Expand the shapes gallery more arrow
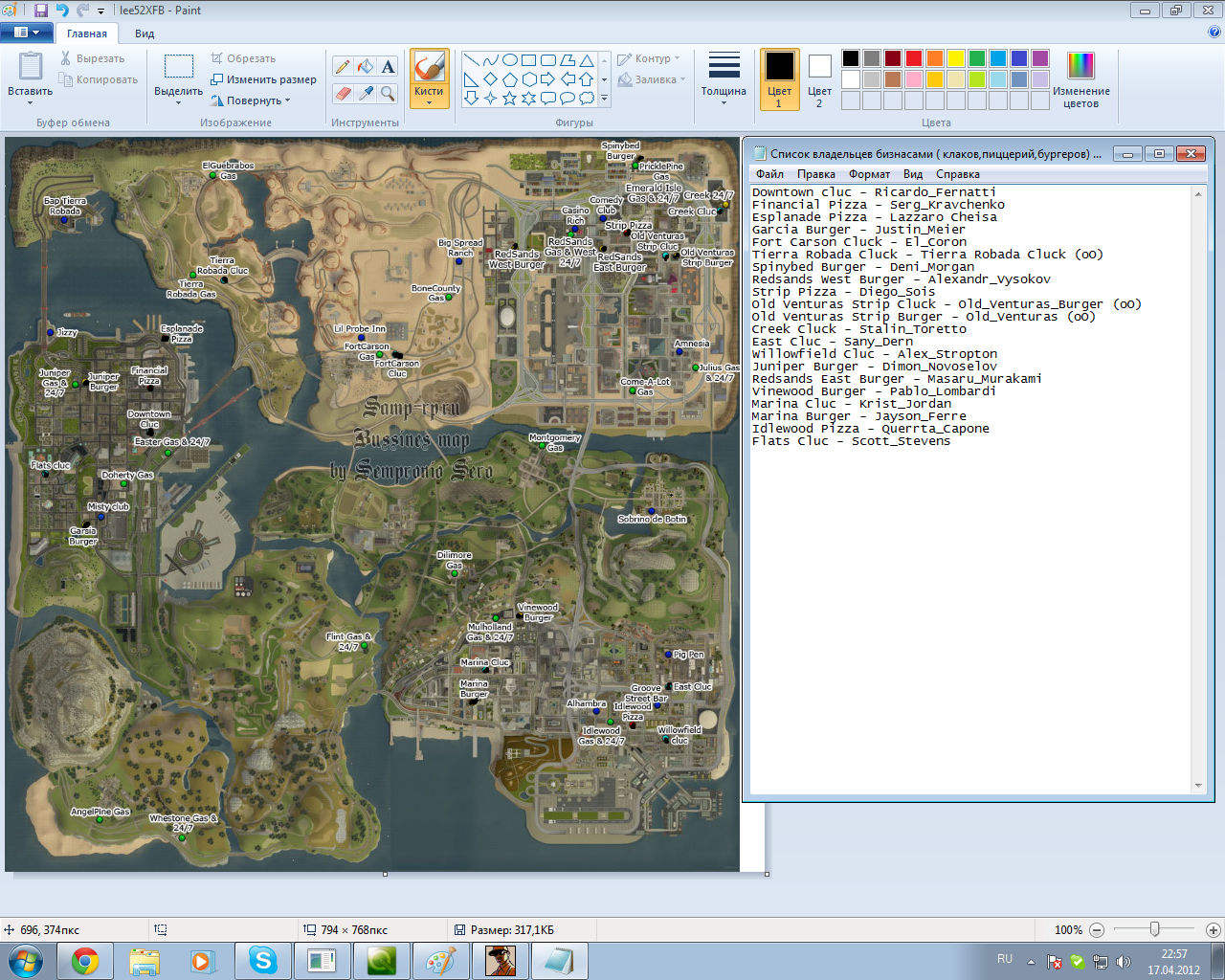 tap(604, 98)
